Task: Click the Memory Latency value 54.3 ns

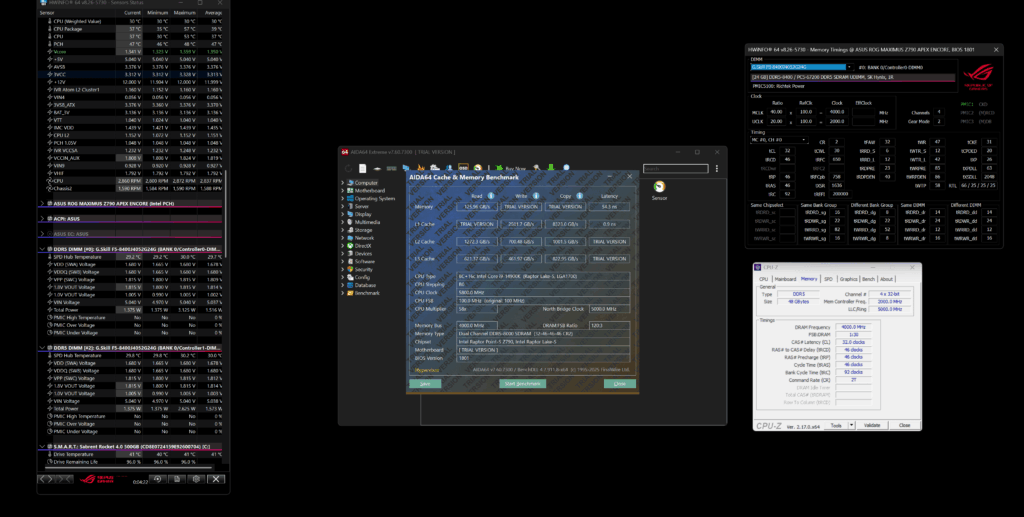Action: 609,207
